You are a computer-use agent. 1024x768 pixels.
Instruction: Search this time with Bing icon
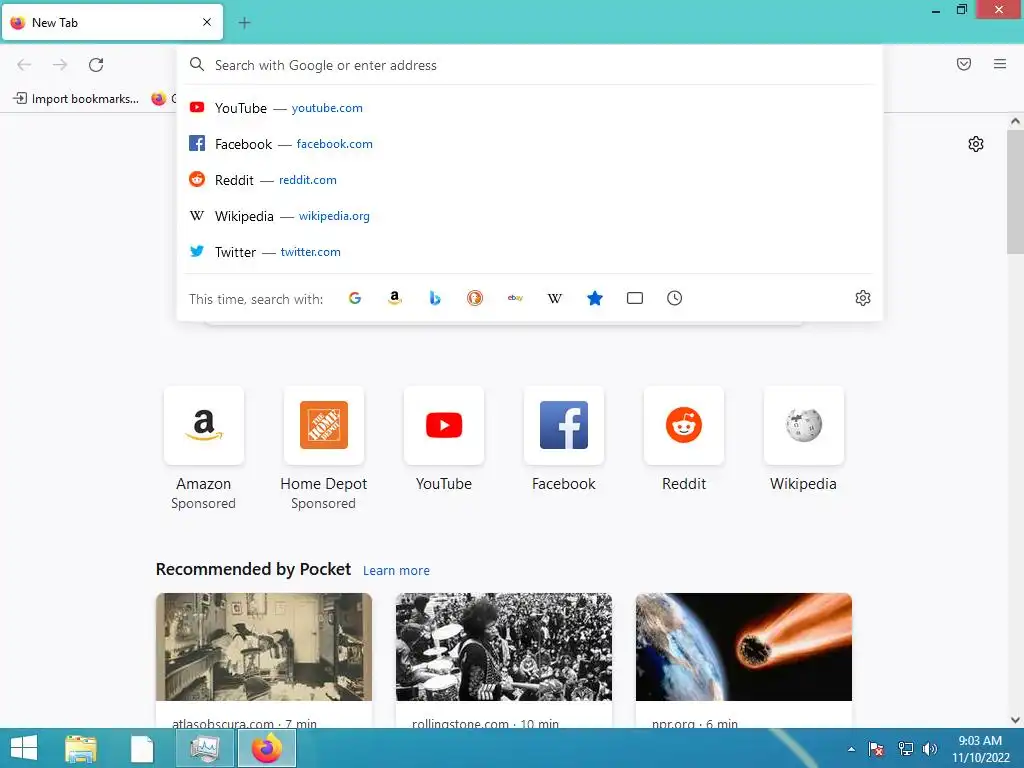point(435,298)
